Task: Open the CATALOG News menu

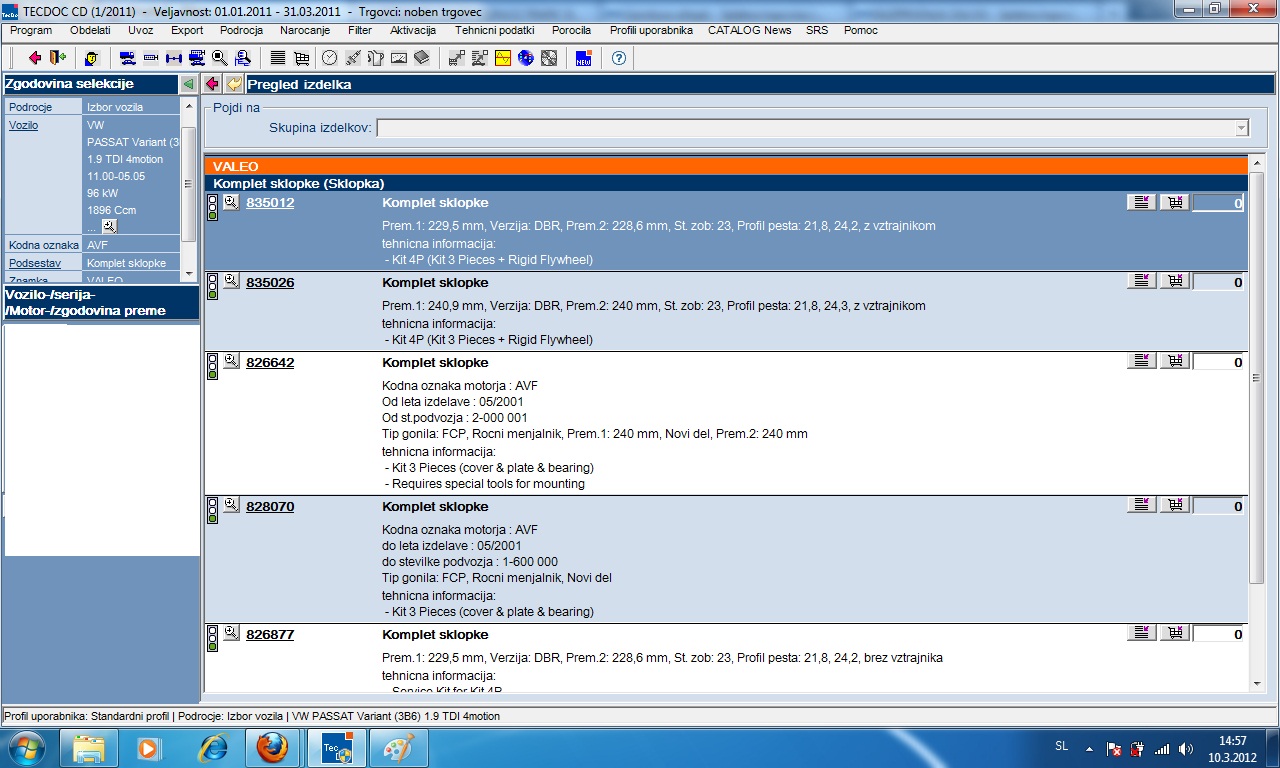Action: [750, 30]
